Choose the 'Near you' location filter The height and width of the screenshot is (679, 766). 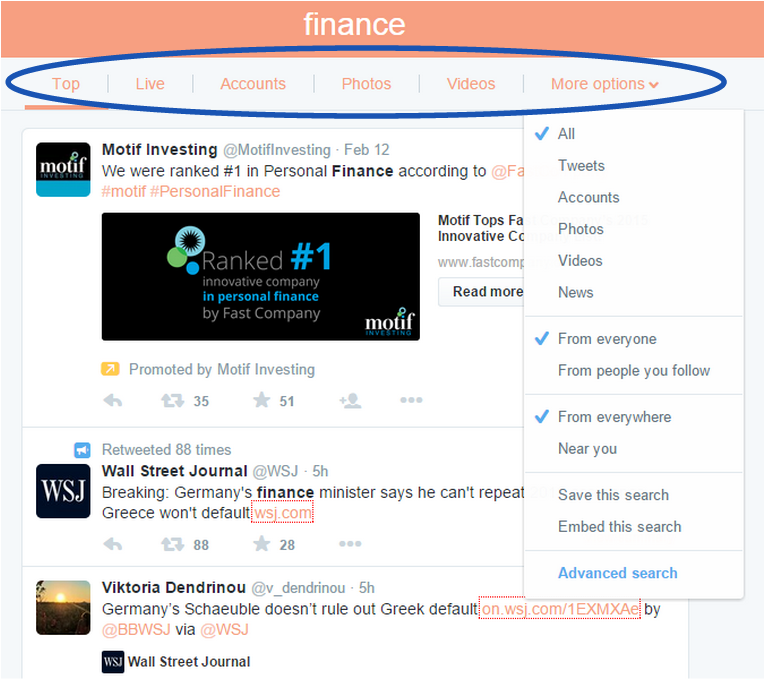click(587, 449)
